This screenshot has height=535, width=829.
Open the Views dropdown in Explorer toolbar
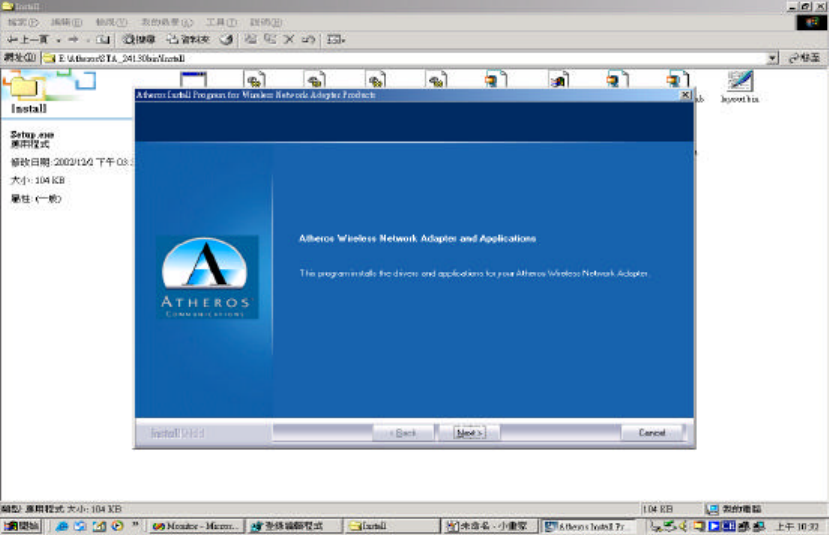(336, 39)
